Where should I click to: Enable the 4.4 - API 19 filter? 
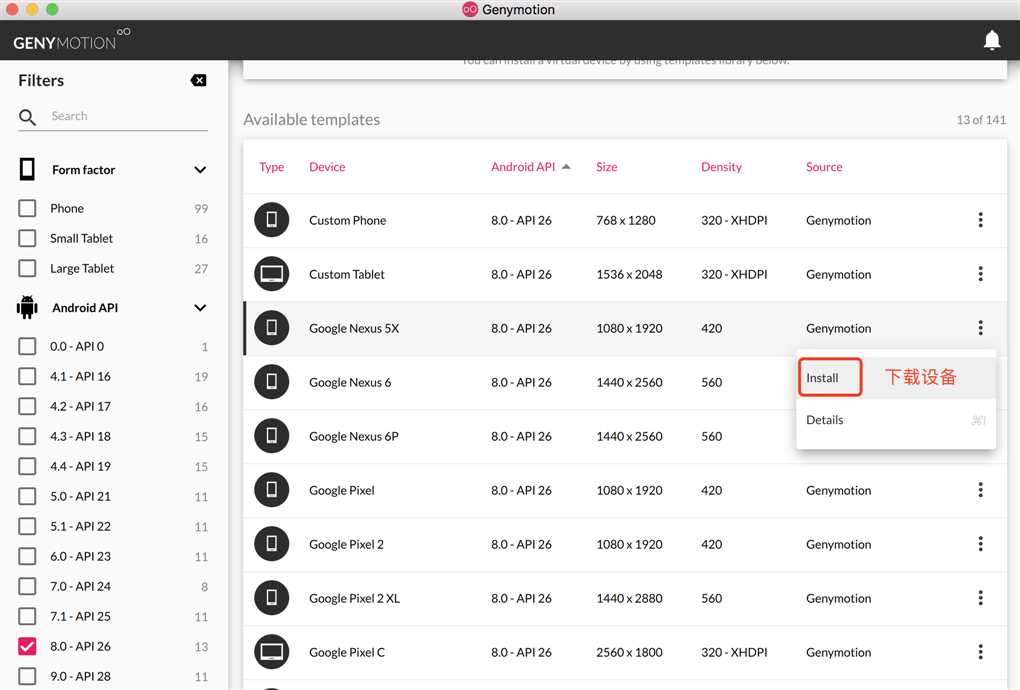click(x=27, y=466)
